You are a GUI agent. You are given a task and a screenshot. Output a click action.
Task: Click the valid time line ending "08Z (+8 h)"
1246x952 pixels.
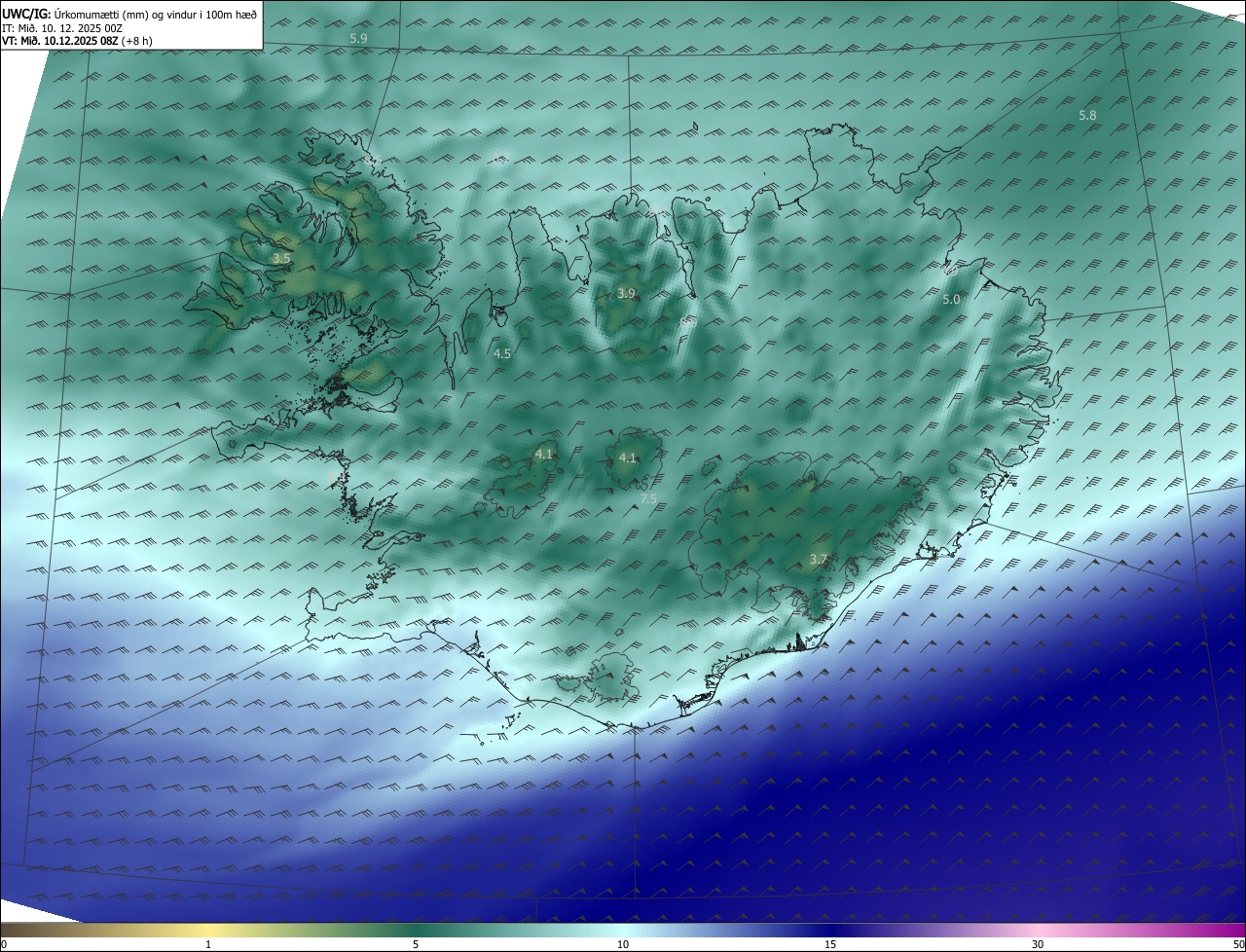(77, 40)
